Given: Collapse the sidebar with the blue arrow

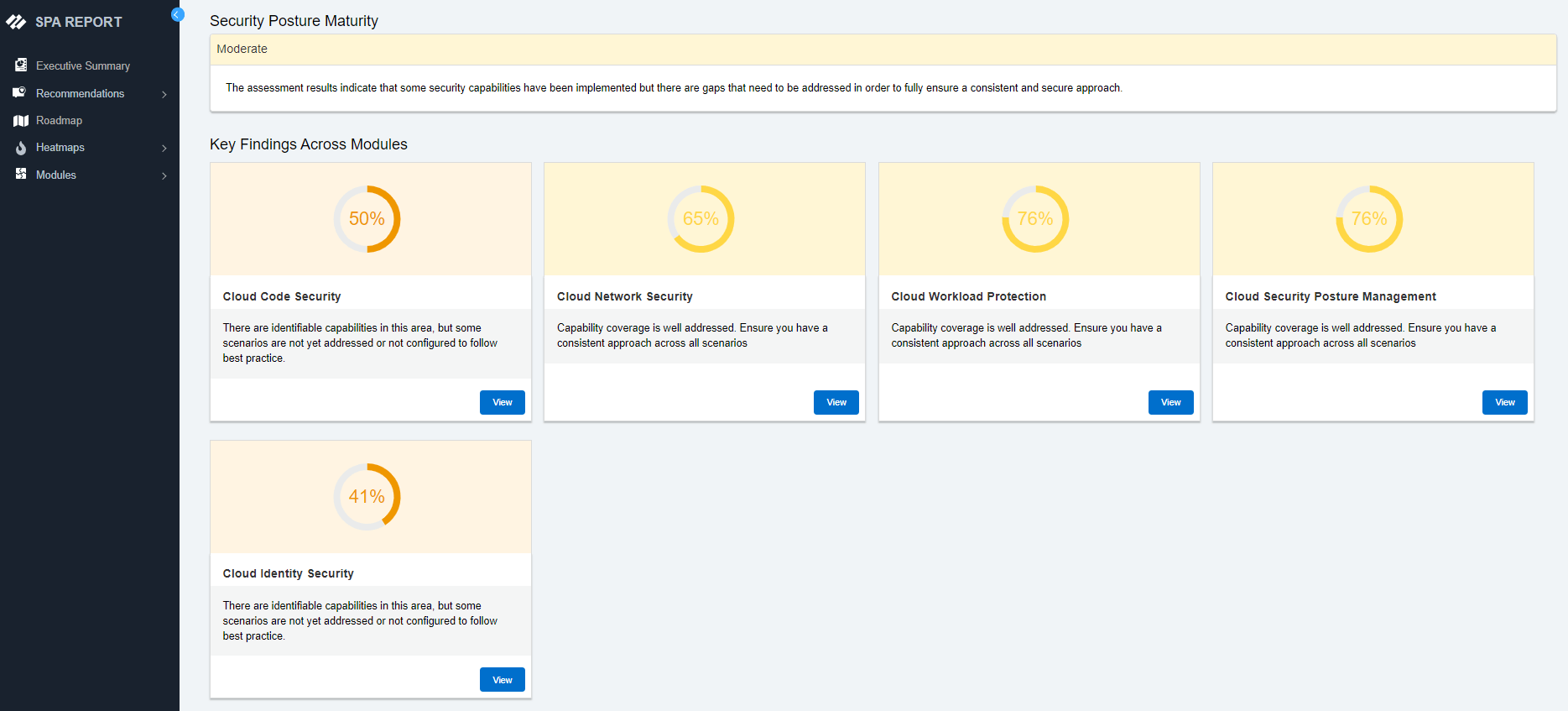Looking at the screenshot, I should (x=177, y=14).
